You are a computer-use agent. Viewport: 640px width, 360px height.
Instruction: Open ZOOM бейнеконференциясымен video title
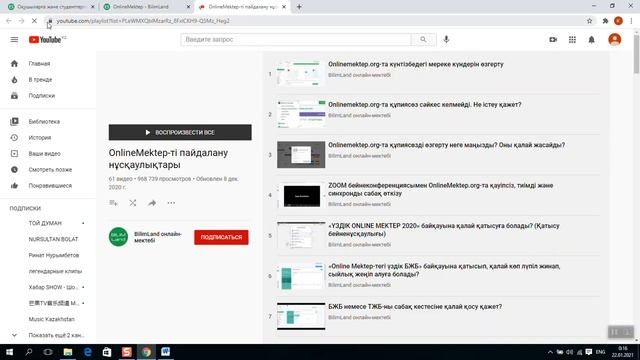441,189
